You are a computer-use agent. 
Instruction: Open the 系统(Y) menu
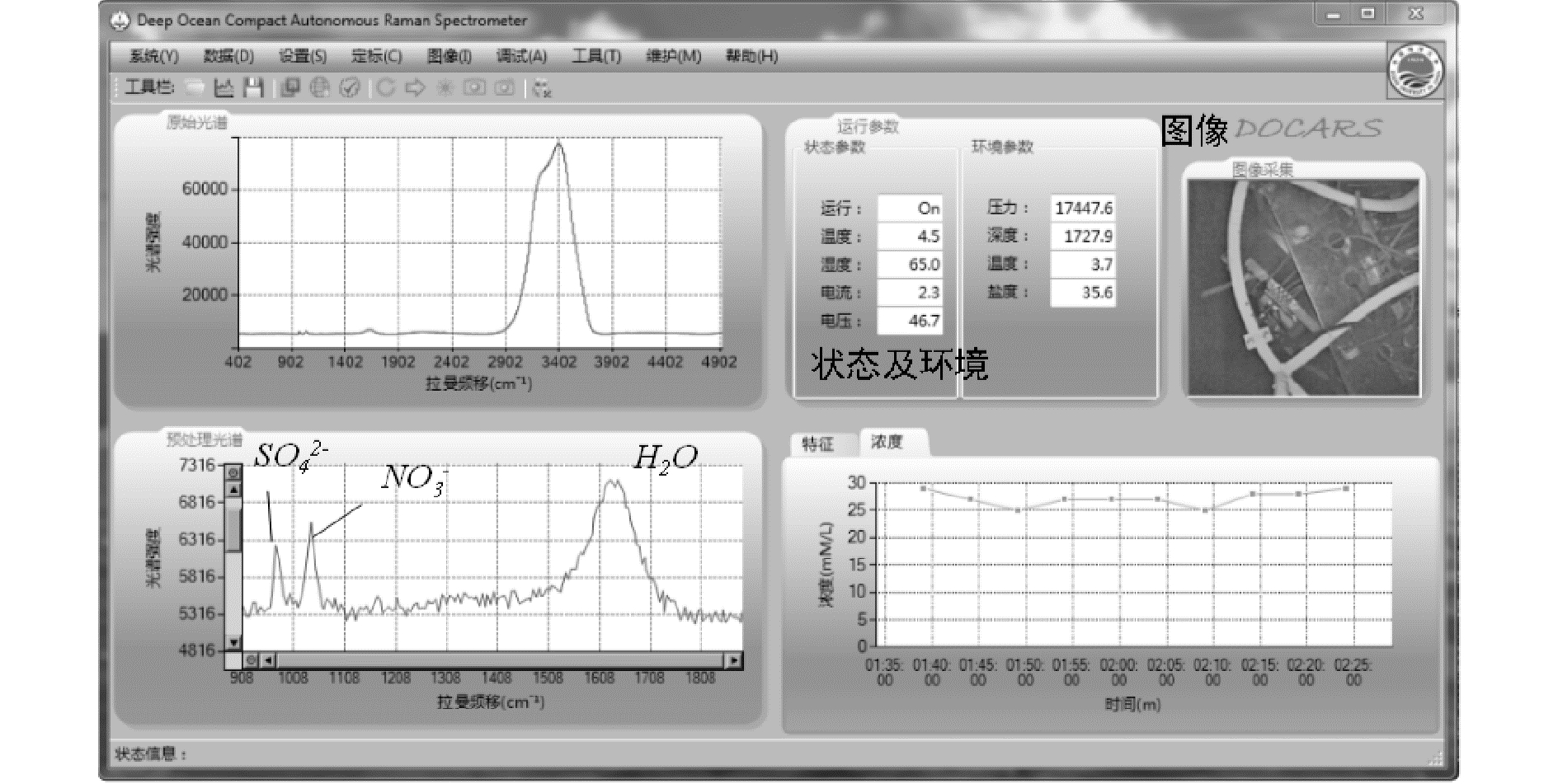[154, 56]
